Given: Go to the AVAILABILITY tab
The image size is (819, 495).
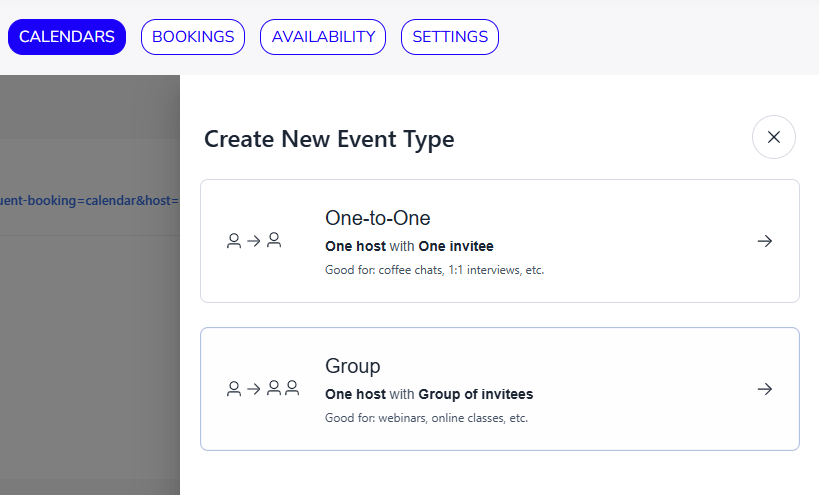Looking at the screenshot, I should (323, 37).
